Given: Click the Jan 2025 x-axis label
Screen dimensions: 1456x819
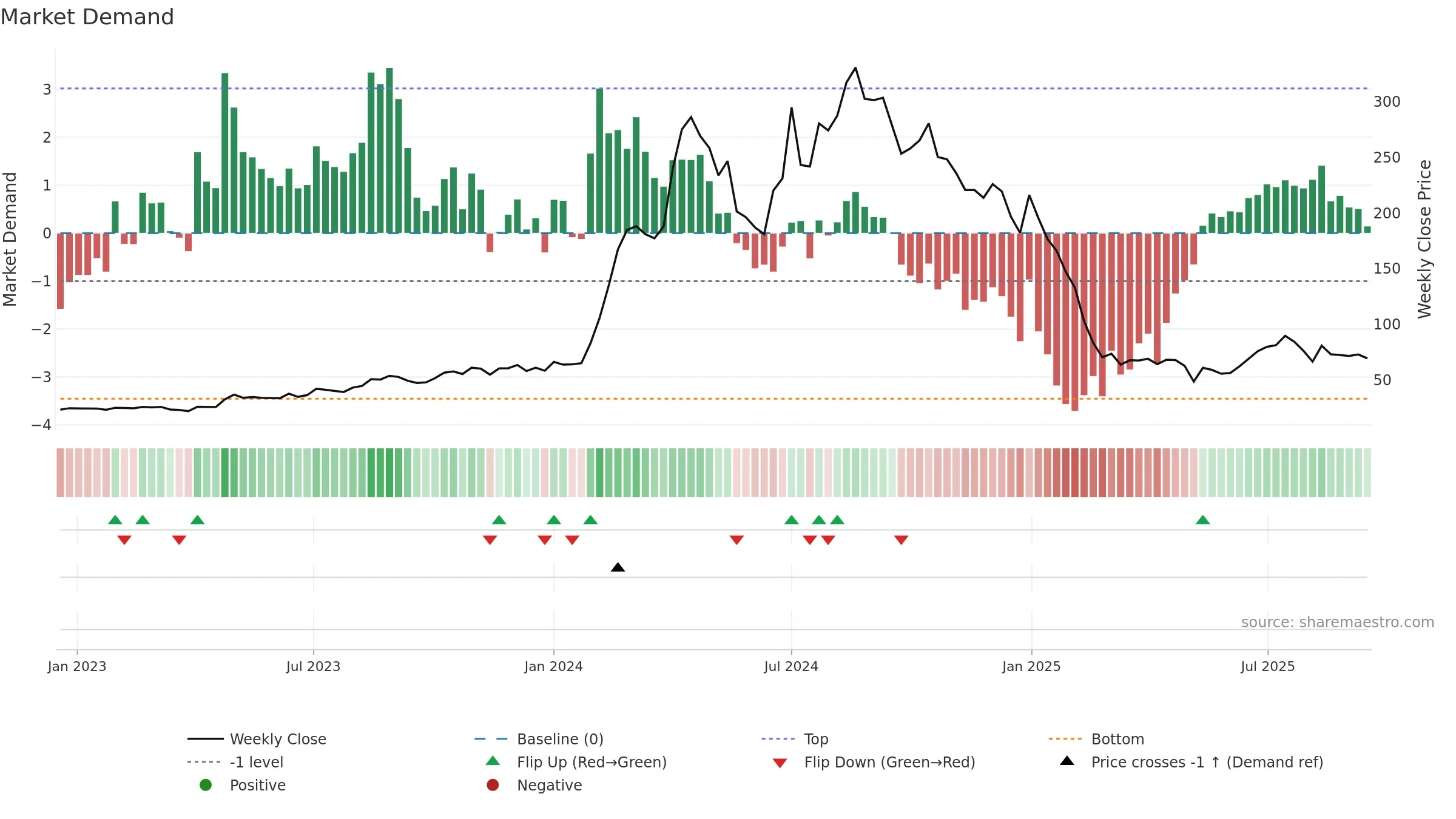Looking at the screenshot, I should coord(1031,667).
